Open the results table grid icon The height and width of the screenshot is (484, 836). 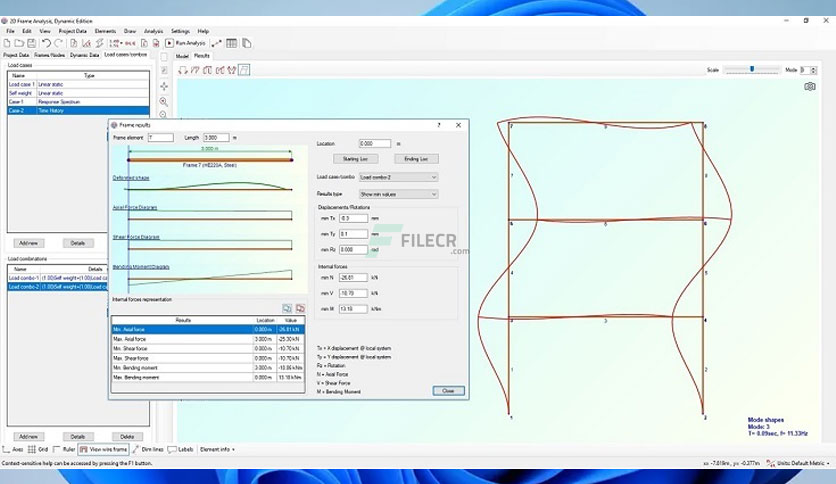pos(231,43)
